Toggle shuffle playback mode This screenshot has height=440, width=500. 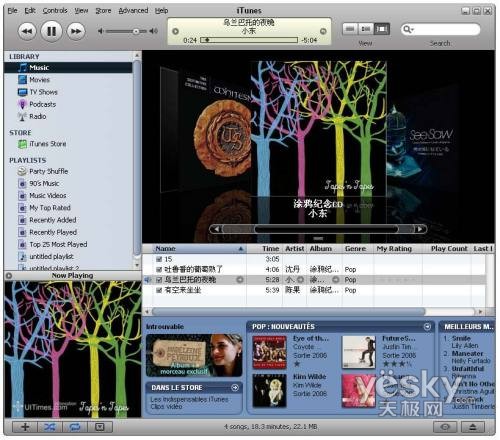point(50,427)
